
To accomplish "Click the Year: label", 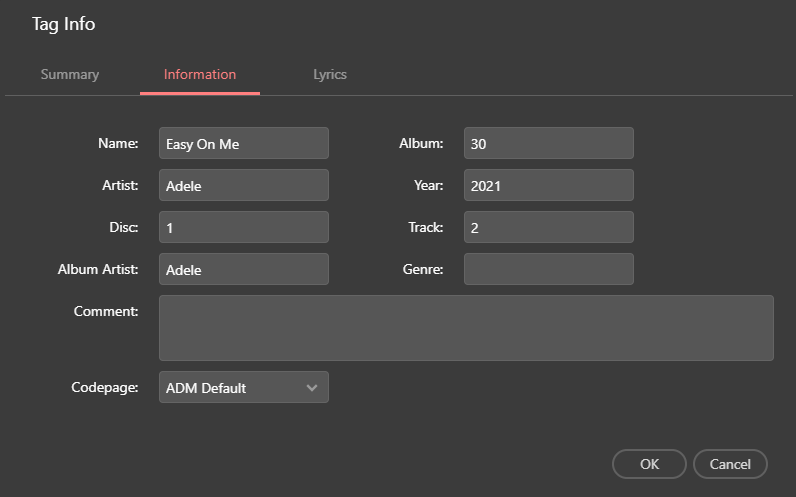I will [x=428, y=185].
